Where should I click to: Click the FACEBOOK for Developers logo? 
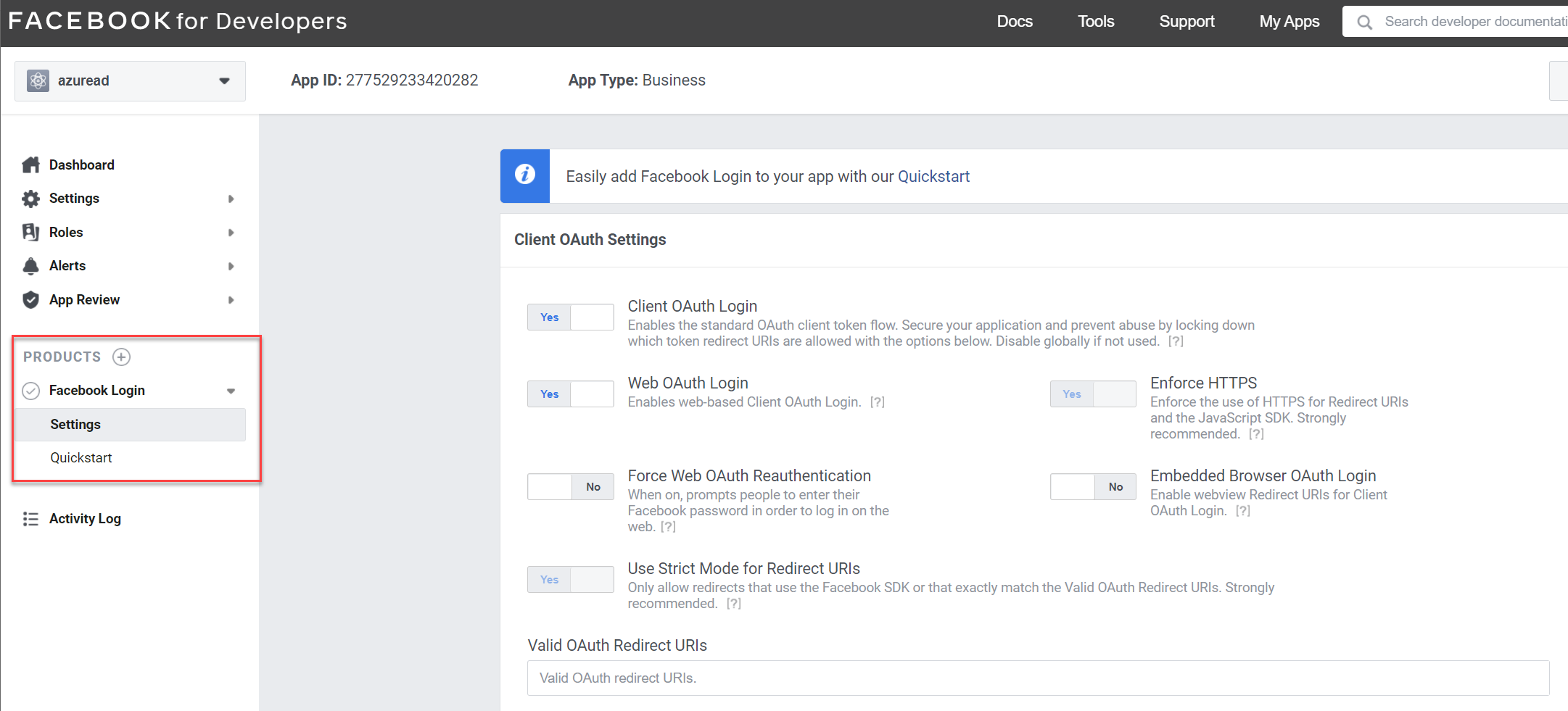point(178,21)
